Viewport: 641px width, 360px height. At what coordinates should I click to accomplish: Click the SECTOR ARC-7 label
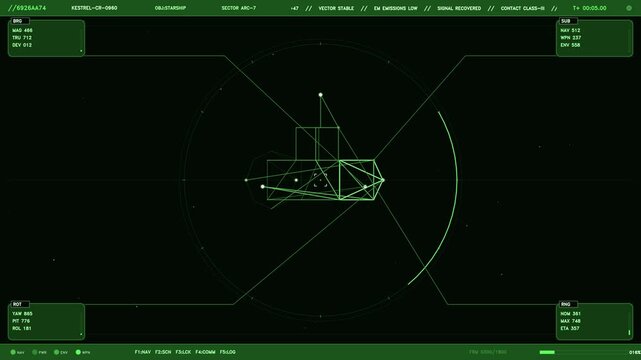(239, 8)
